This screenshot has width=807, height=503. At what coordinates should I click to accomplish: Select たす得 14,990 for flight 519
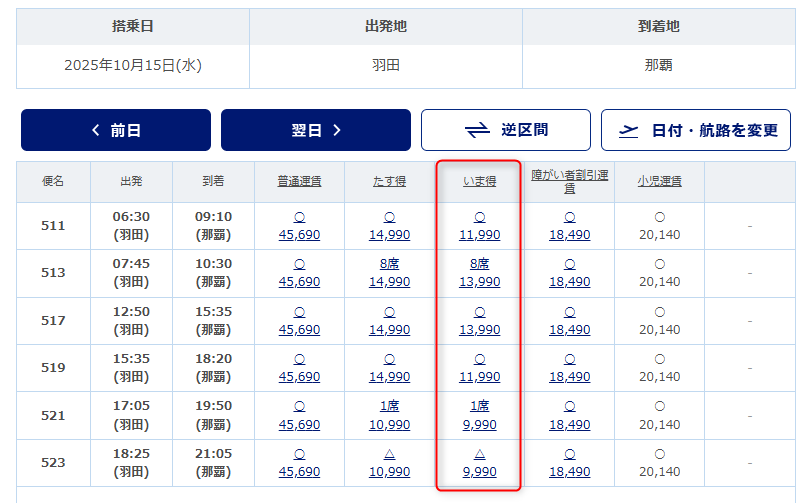[390, 377]
